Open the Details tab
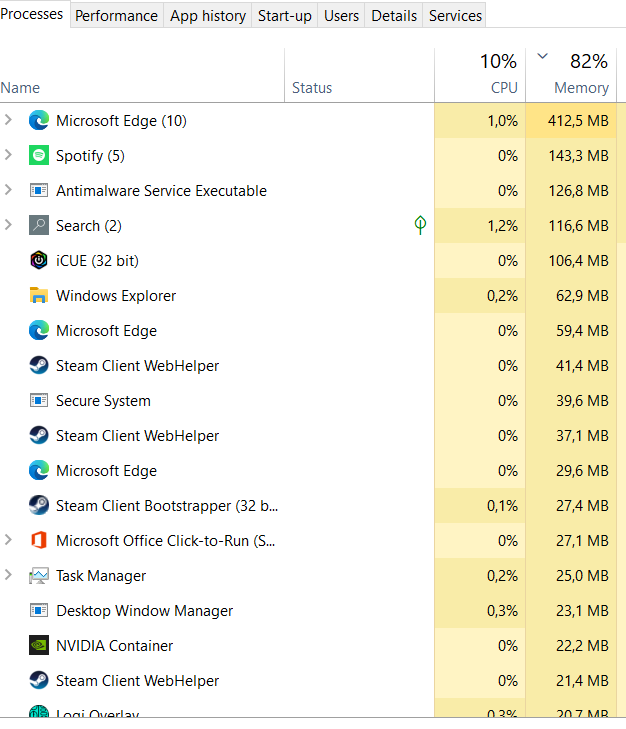This screenshot has width=626, height=729. click(394, 16)
